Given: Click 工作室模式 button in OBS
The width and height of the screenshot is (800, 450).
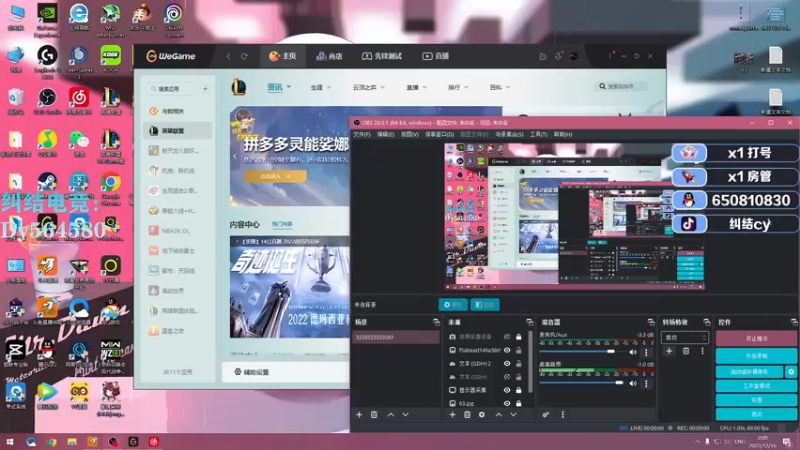Looking at the screenshot, I should coord(756,386).
